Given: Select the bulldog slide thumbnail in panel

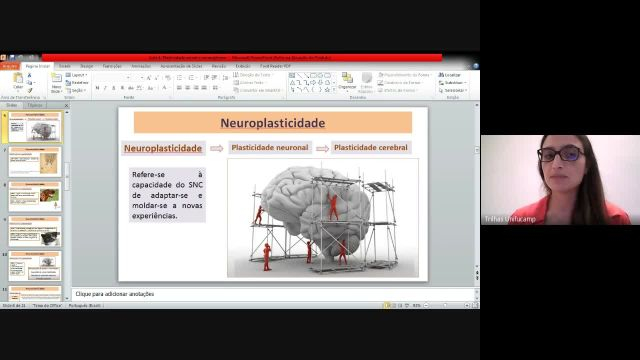Looking at the screenshot, I should [x=35, y=196].
